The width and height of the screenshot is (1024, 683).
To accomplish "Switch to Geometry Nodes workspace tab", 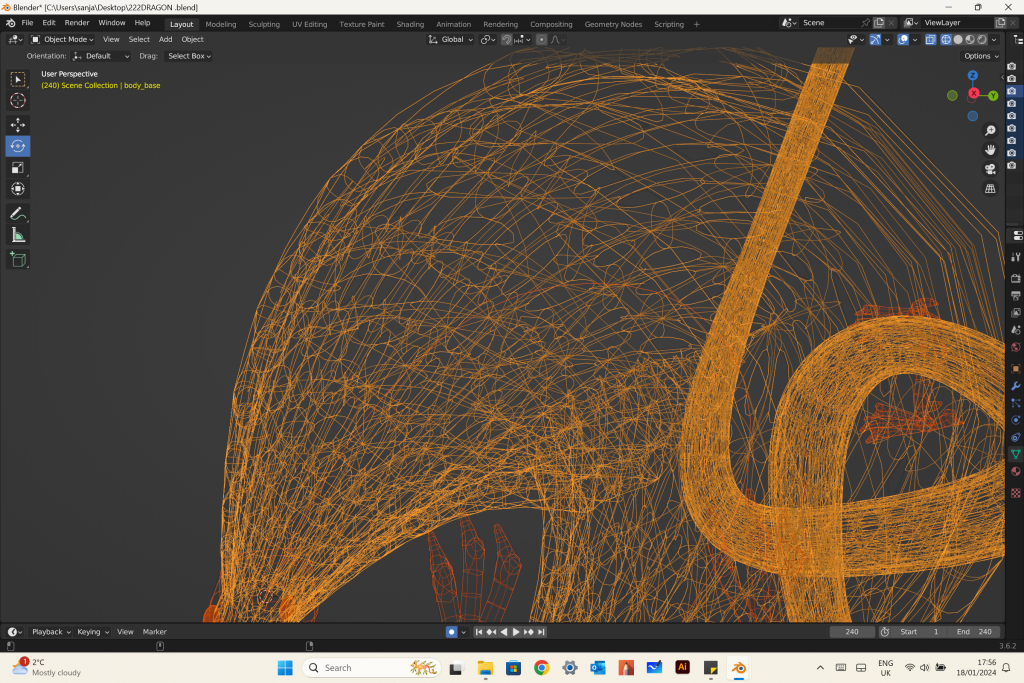I will tap(613, 24).
